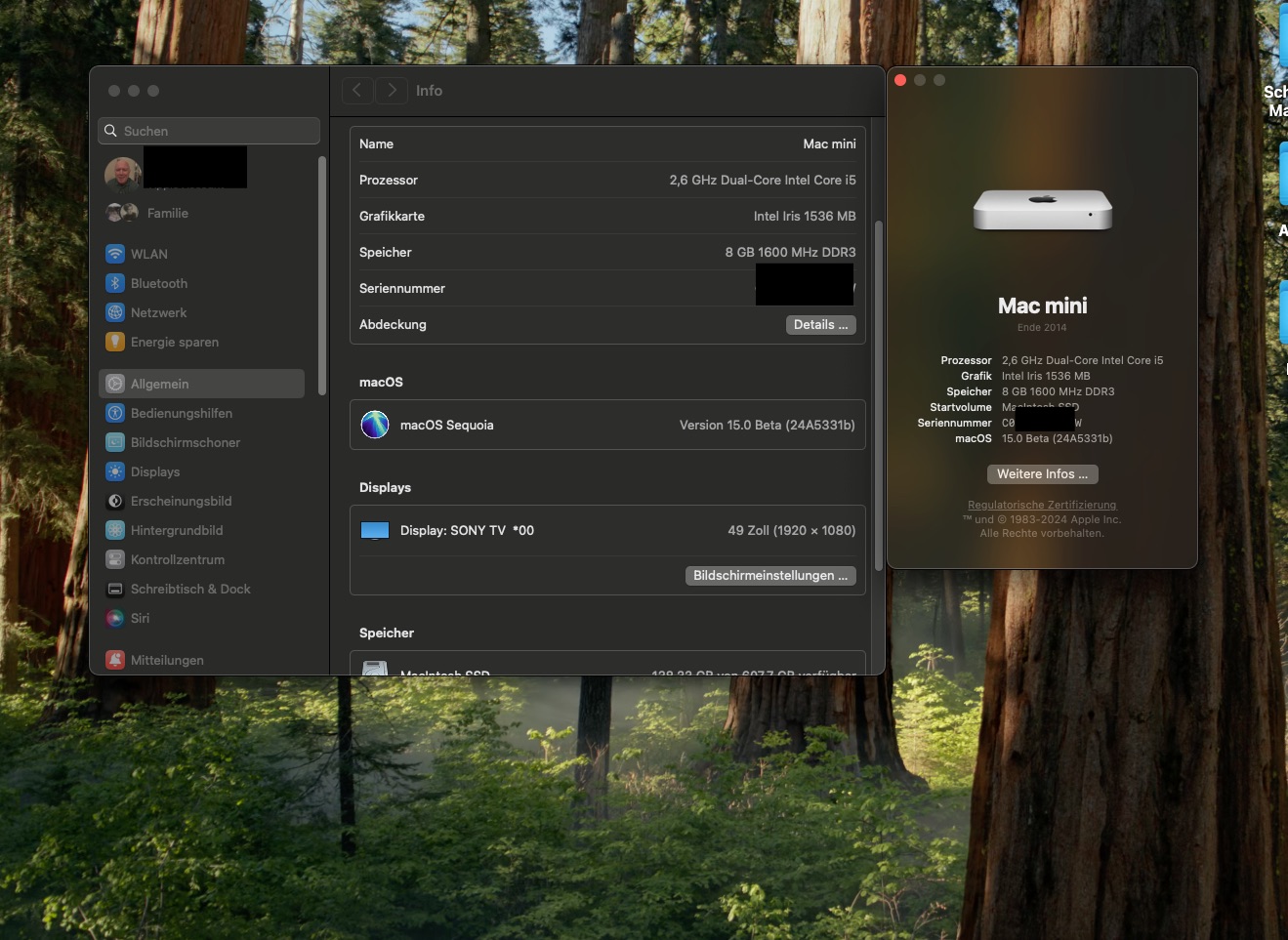The height and width of the screenshot is (940, 1288).
Task: Select Mitteilungen label in sidebar
Action: [168, 660]
